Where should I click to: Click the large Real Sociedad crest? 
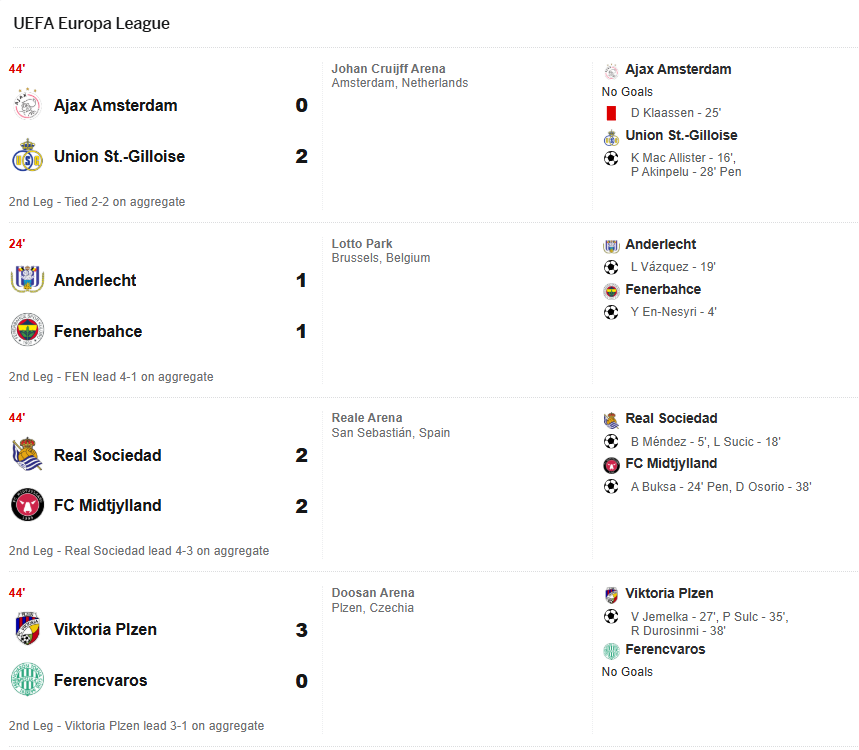coord(27,454)
